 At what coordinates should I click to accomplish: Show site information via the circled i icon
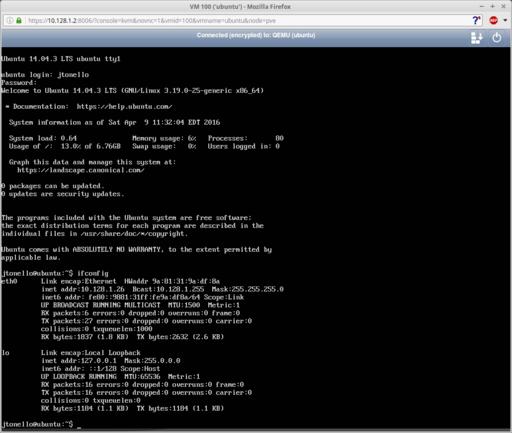[10, 21]
